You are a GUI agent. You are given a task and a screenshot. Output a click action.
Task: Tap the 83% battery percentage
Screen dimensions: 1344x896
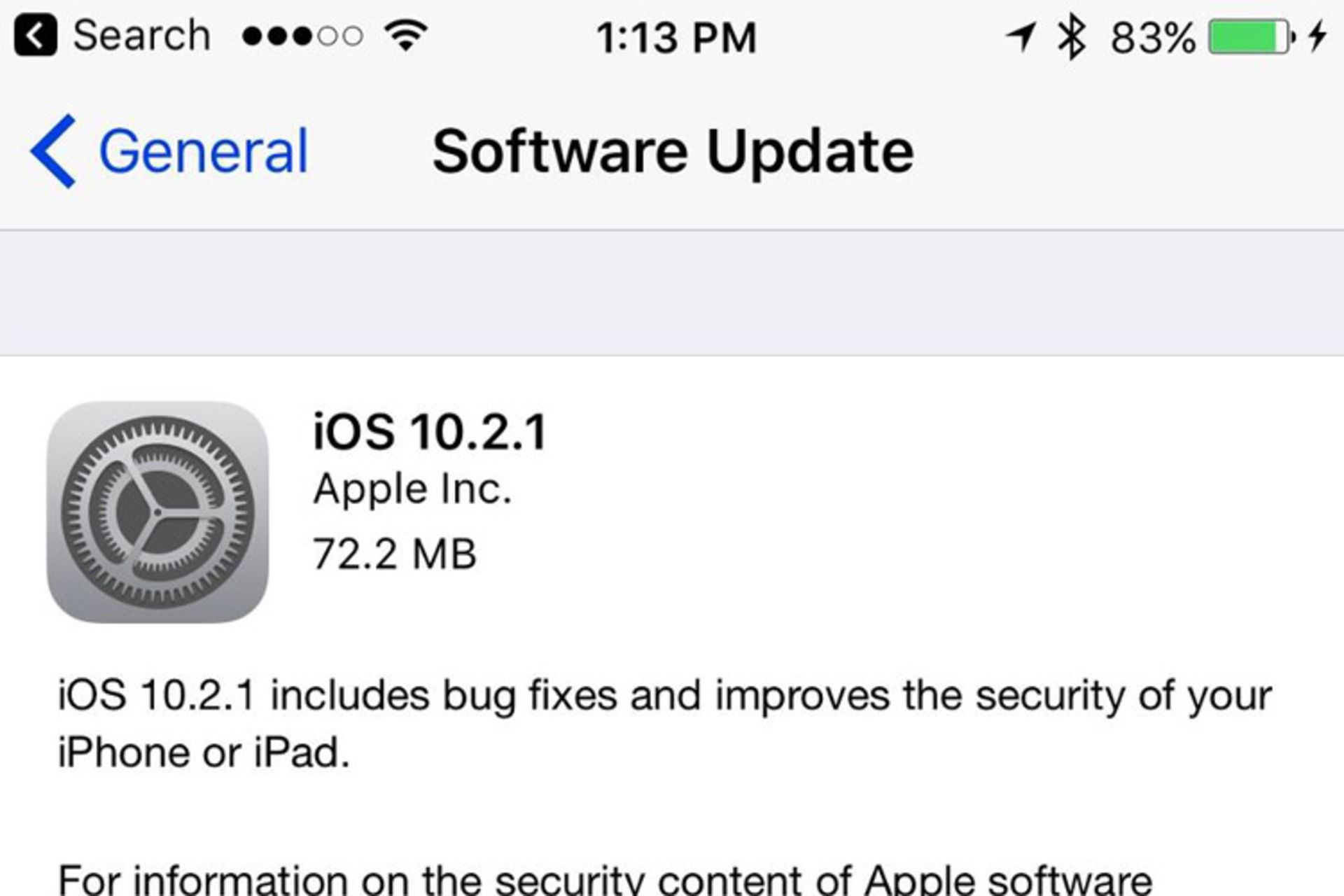[x=1153, y=38]
